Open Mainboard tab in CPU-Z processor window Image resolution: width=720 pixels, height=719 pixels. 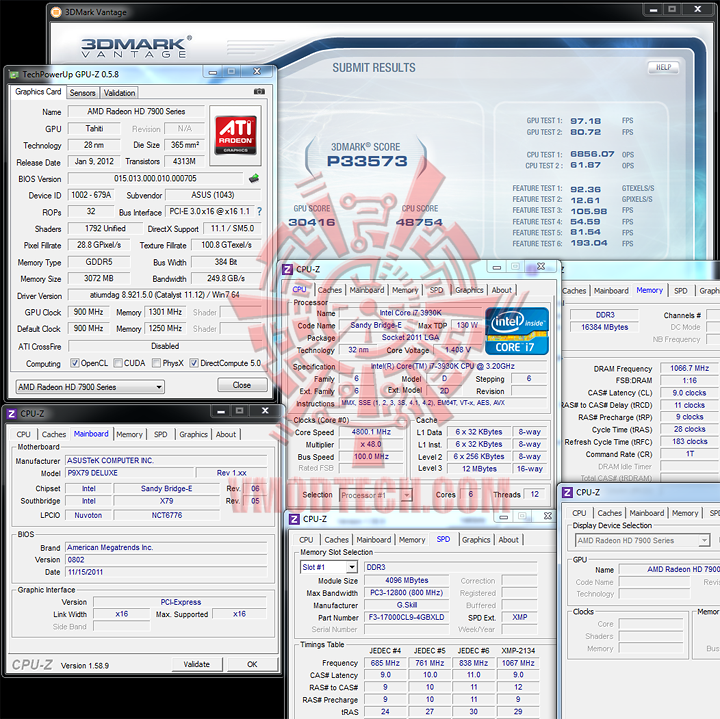tap(366, 290)
